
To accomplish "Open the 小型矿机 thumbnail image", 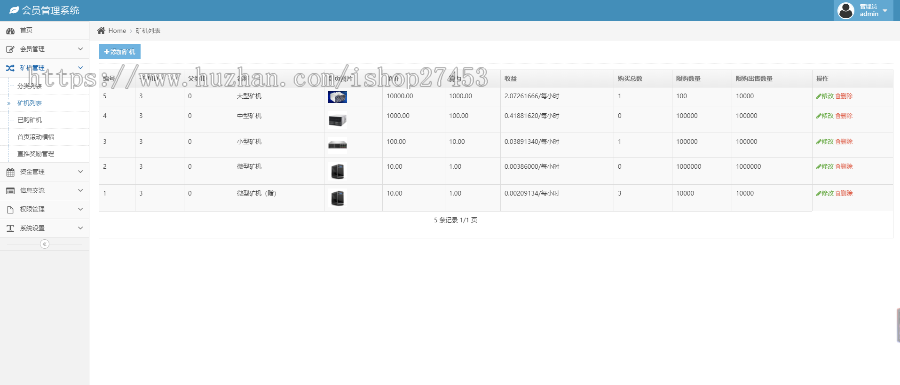I will [x=338, y=145].
